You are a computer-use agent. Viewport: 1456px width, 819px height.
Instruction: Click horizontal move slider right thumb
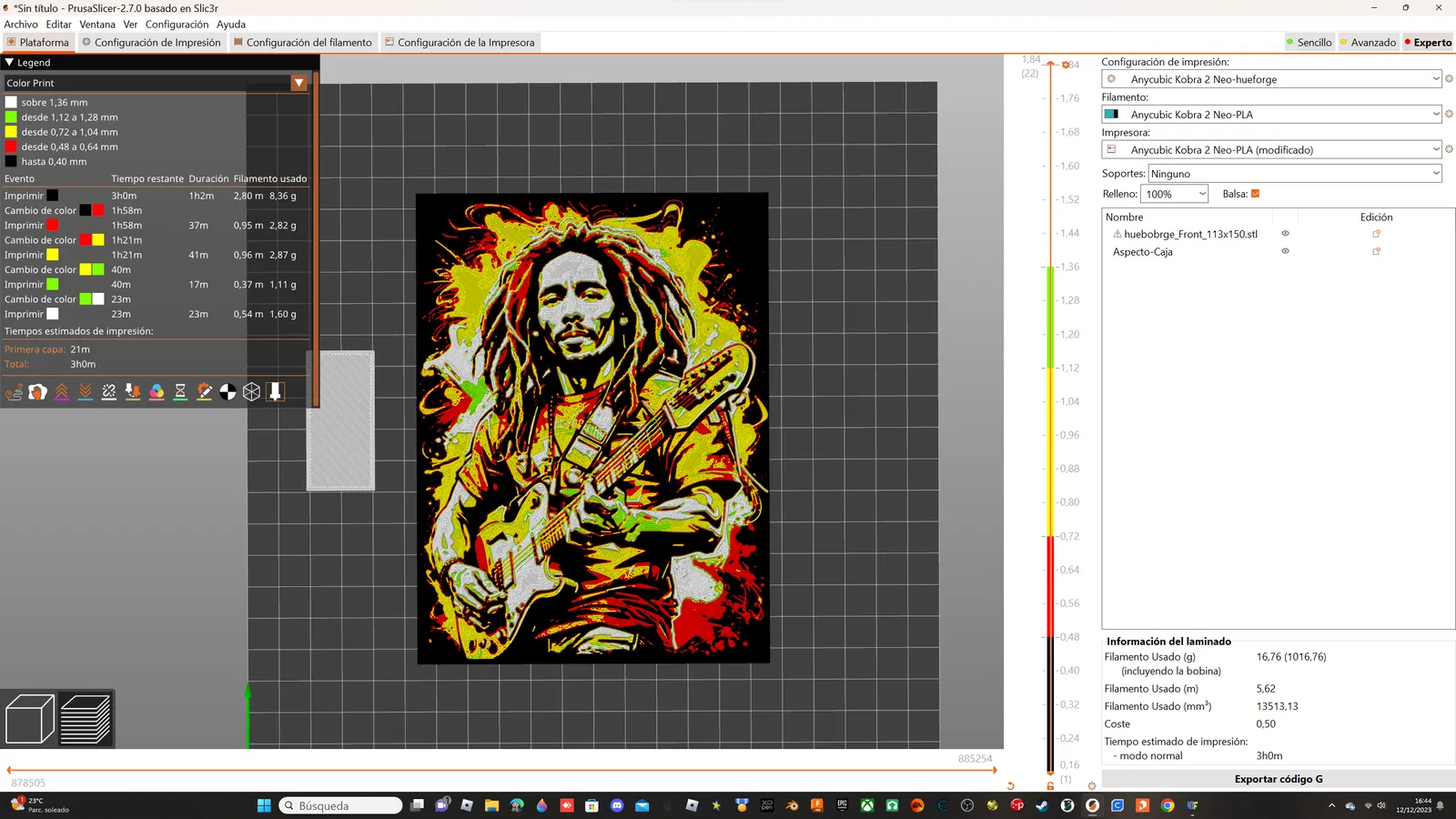[995, 770]
